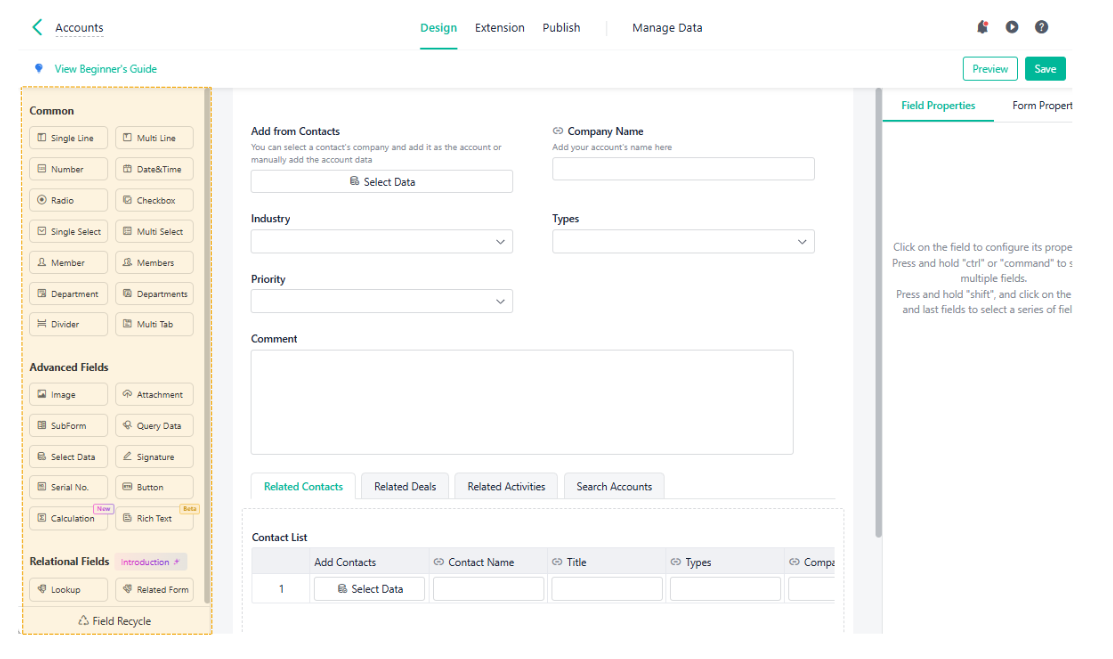1113x659 pixels.
Task: Add a Multi Select field
Action: 154,232
